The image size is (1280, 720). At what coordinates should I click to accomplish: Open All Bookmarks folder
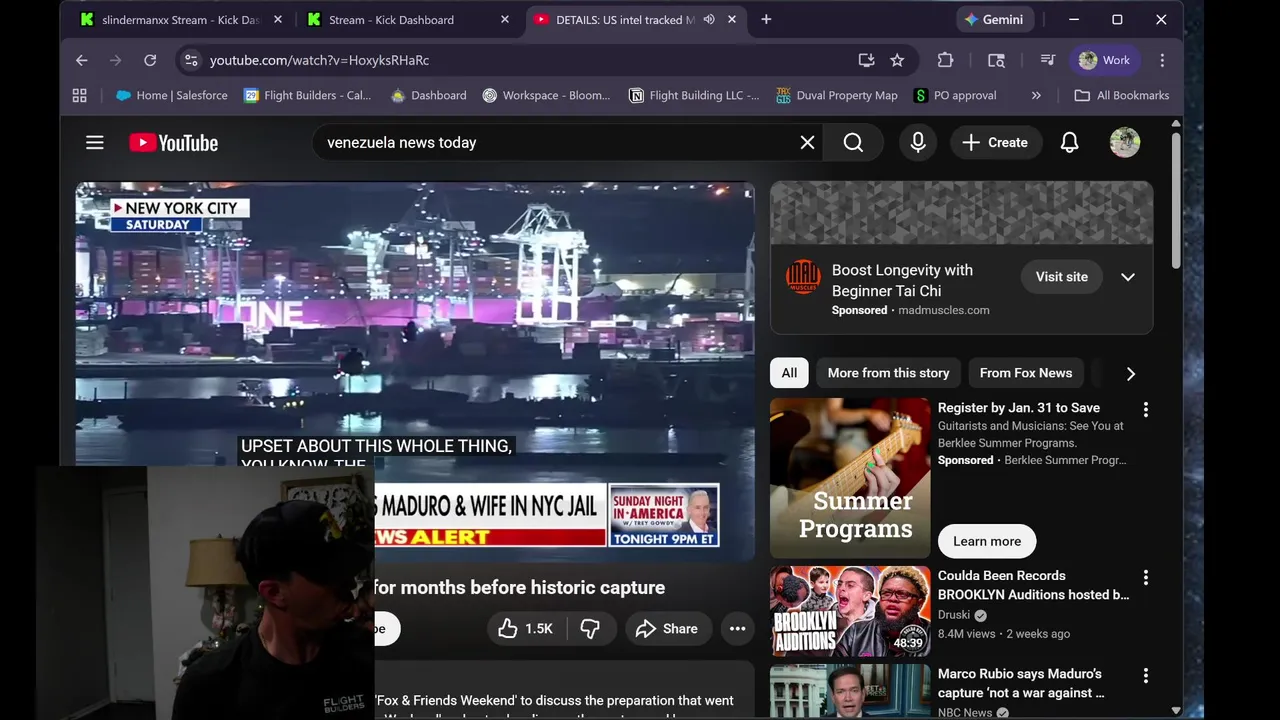(1121, 96)
